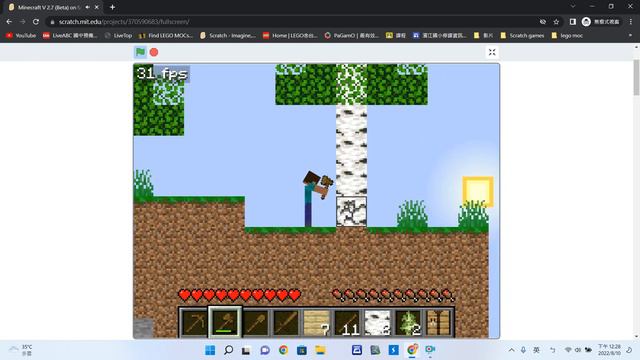
Task: Show hidden system tray icons
Action: pyautogui.click(x=511, y=350)
